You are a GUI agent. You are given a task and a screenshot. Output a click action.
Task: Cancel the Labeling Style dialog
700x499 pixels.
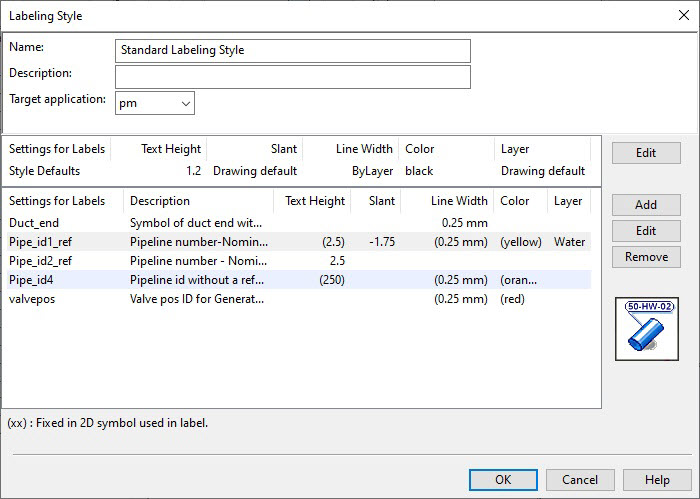coord(580,480)
